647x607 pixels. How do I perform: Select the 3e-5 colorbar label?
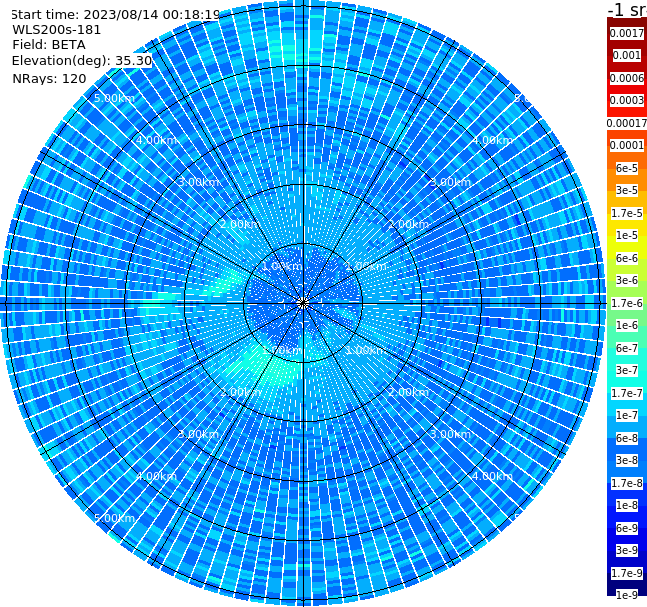627,190
